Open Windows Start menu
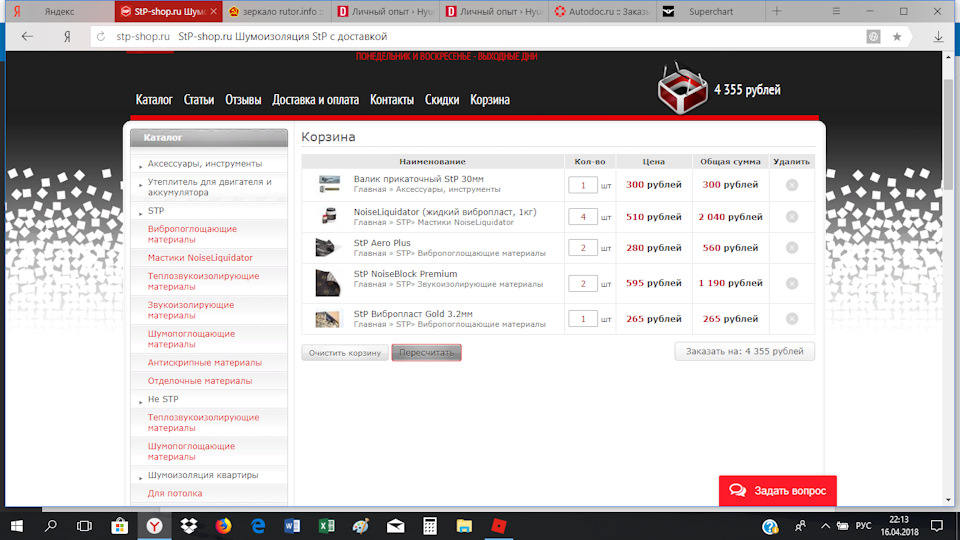 tap(17, 526)
